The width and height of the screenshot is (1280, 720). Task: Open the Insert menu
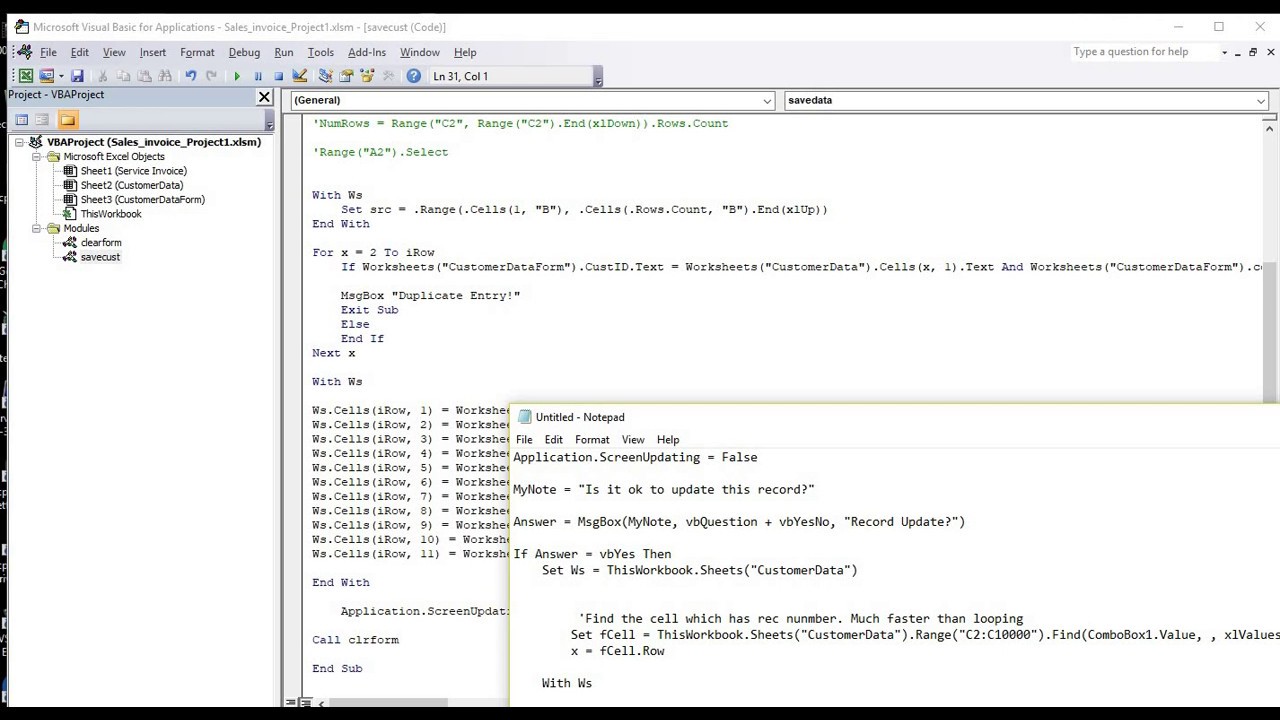pyautogui.click(x=153, y=52)
